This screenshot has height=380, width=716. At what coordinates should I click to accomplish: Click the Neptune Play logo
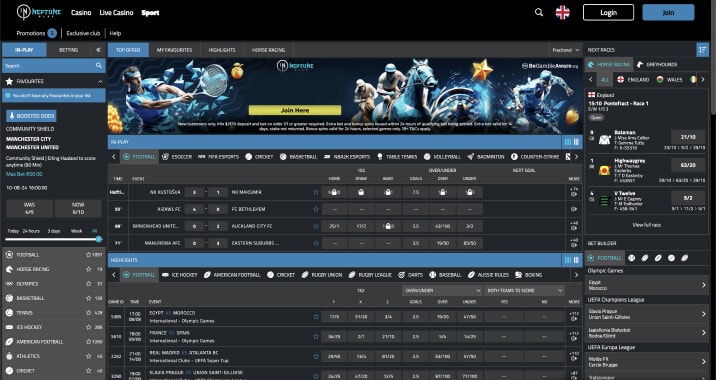pos(39,12)
